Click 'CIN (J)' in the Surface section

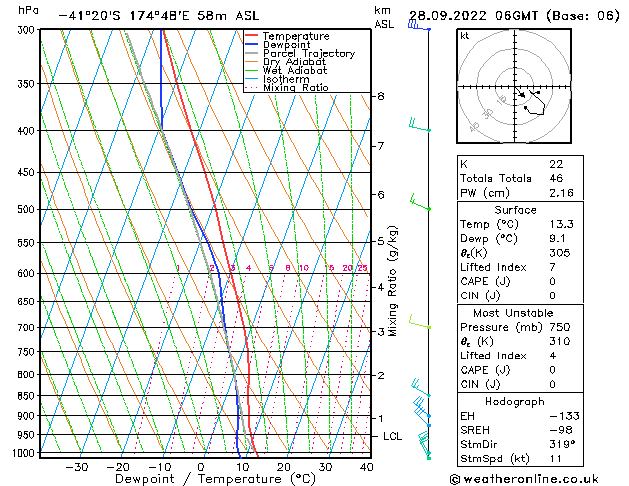point(480,296)
